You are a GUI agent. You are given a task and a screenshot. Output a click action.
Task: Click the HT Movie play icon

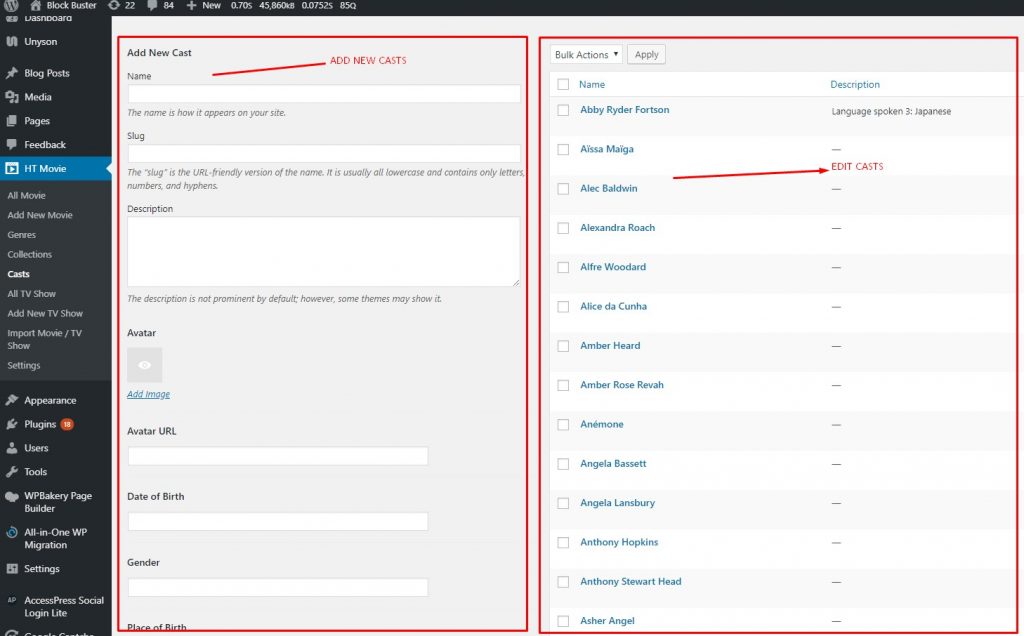coord(12,168)
